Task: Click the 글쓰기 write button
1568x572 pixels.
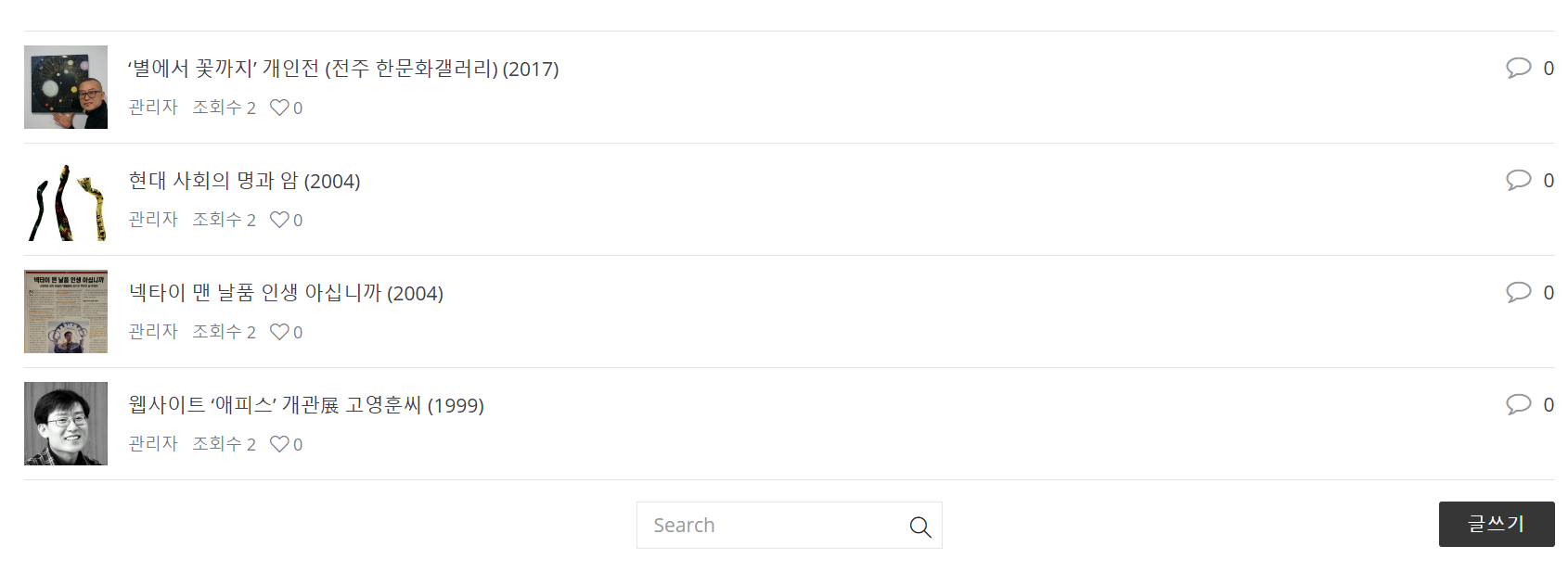Action: click(1497, 524)
